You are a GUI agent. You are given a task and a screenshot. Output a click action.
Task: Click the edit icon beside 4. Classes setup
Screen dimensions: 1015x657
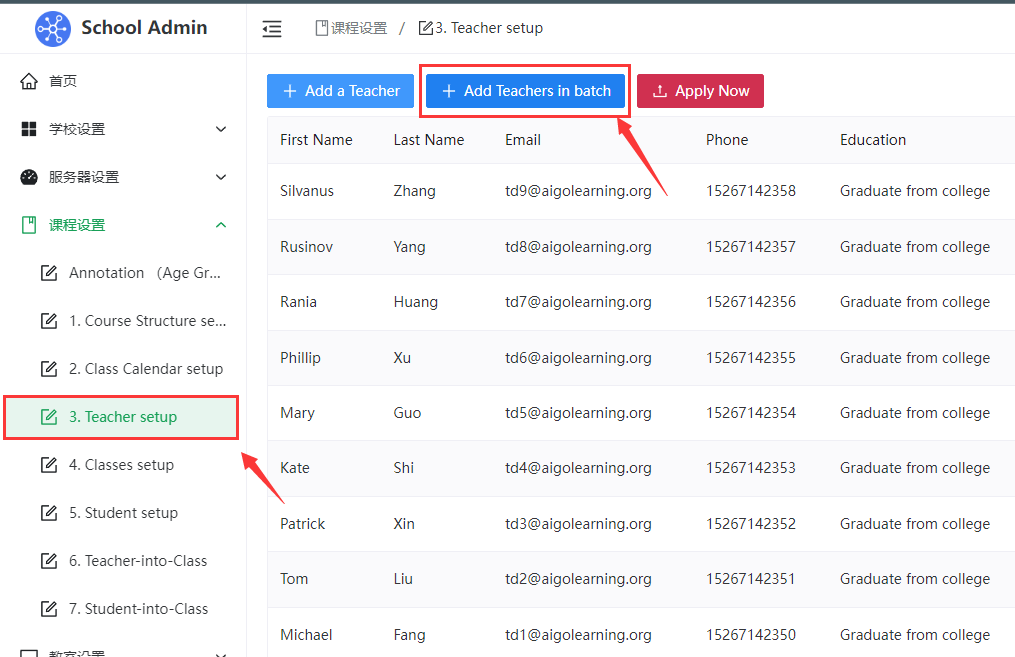click(x=49, y=465)
